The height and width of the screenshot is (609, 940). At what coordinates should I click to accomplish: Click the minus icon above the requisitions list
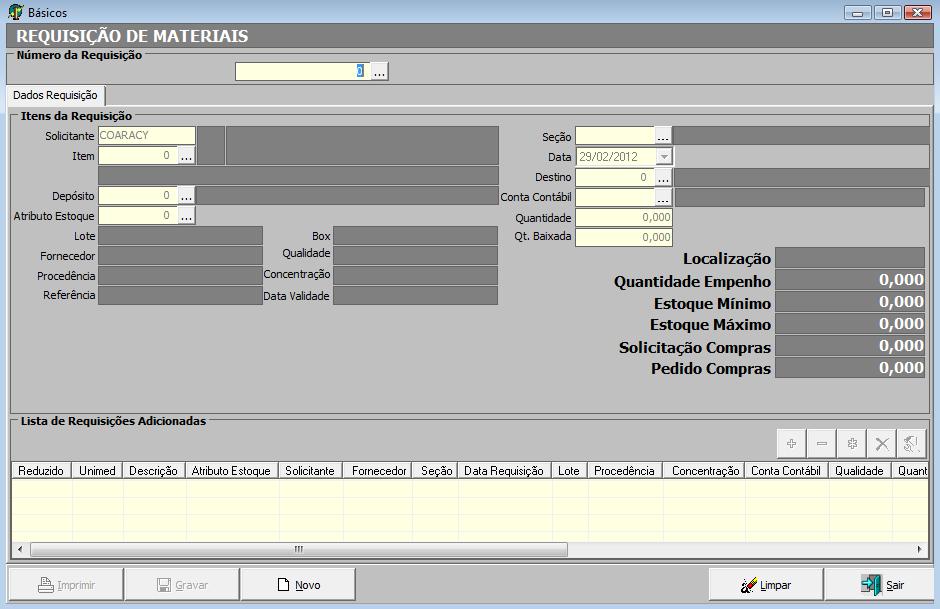[x=822, y=444]
